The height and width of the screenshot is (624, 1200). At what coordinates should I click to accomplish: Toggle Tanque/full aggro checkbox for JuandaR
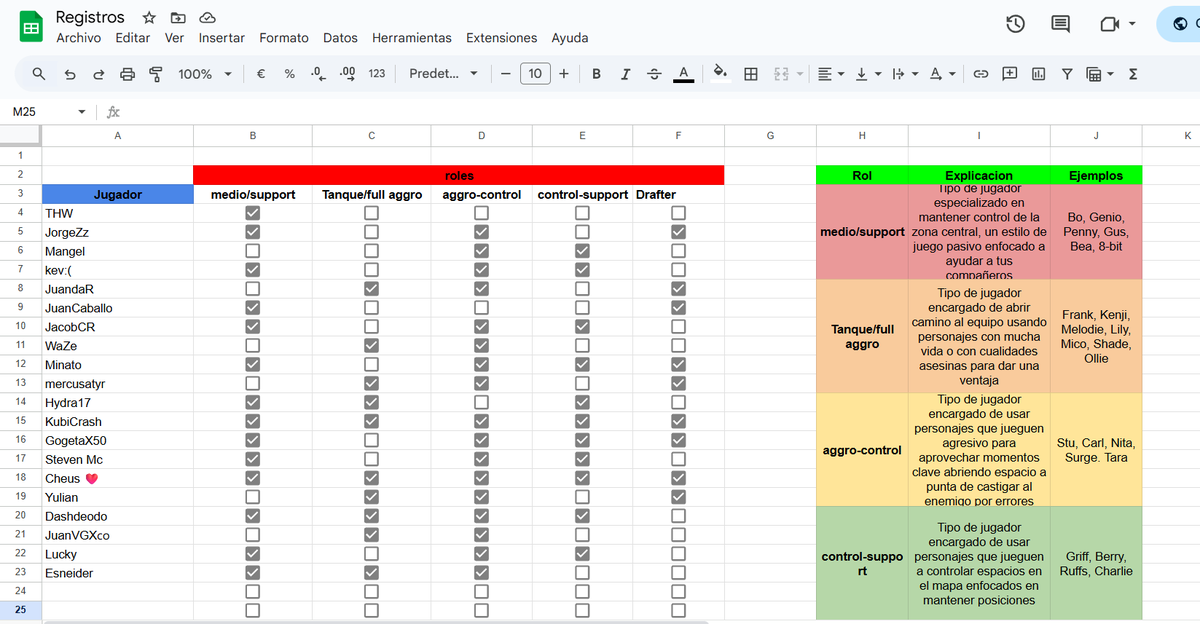[x=371, y=289]
